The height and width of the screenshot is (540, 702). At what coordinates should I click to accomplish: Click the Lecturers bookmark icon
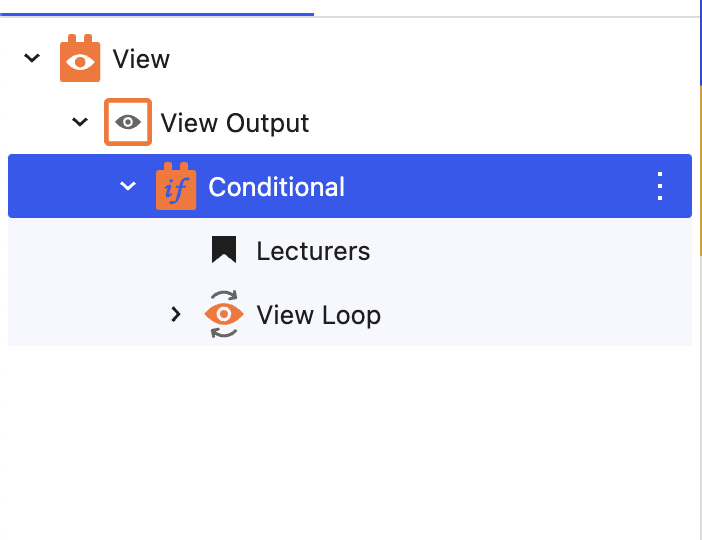[x=224, y=249]
